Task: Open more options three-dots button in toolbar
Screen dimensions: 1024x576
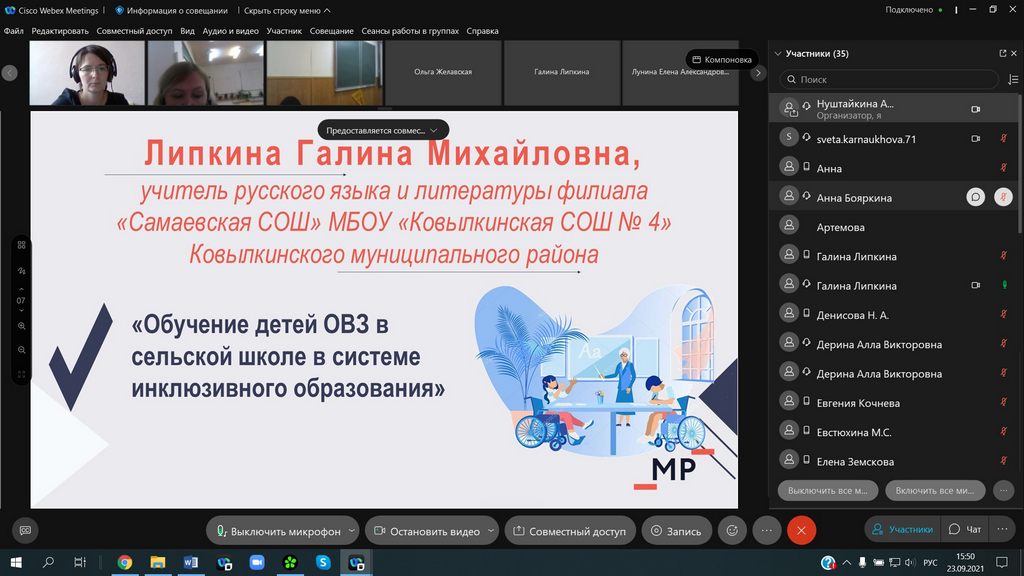Action: (x=766, y=531)
